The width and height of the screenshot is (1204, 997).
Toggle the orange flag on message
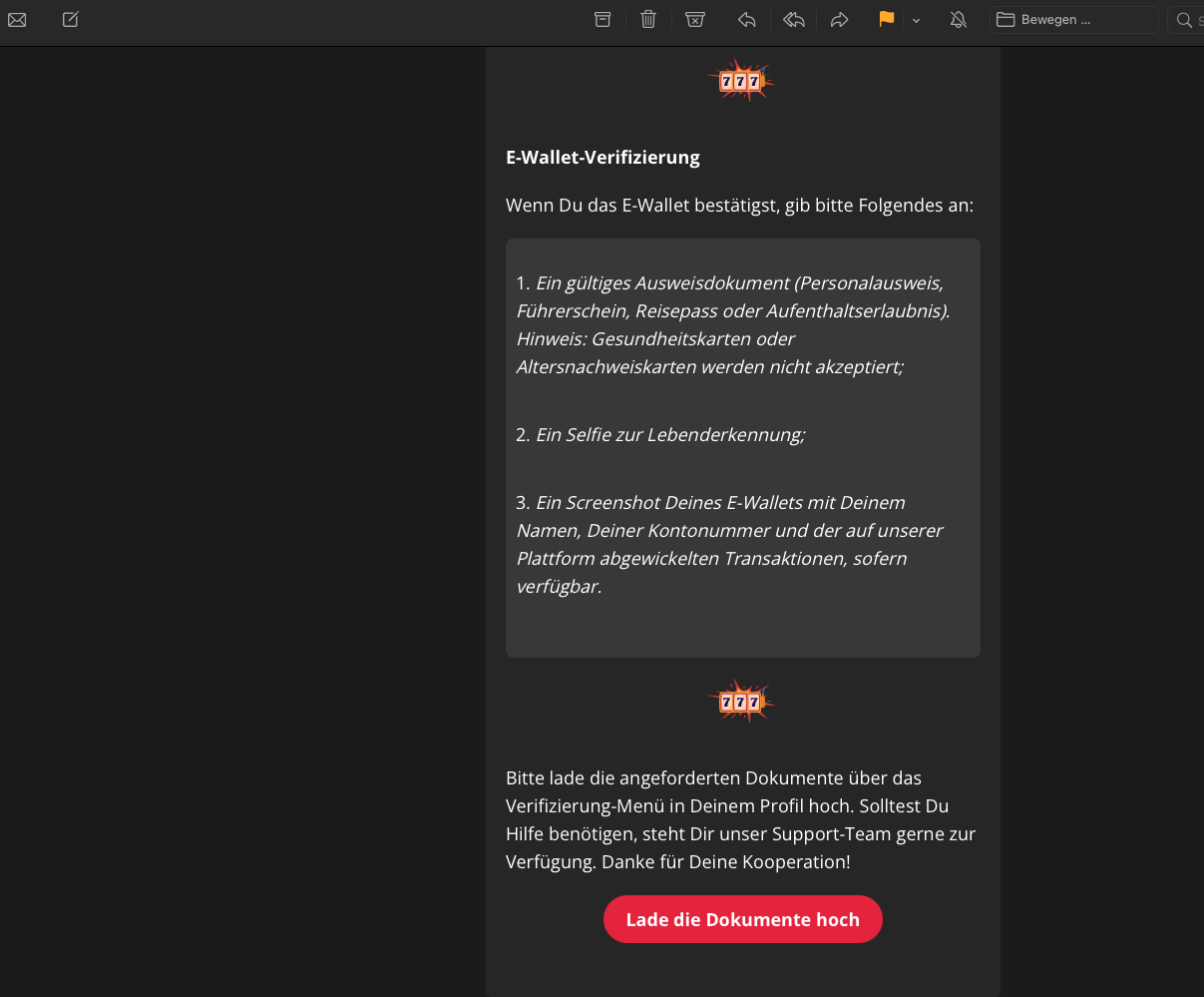pyautogui.click(x=886, y=20)
